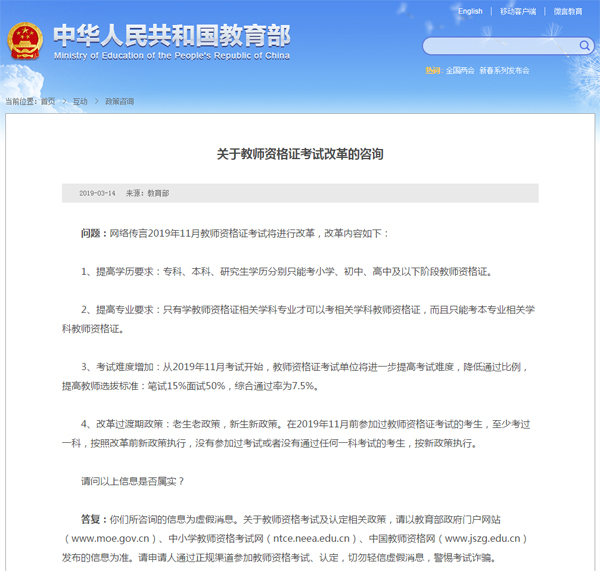Viewport: 600px width, 571px height.
Task: Click the 热词 hot words label
Action: [x=432, y=71]
